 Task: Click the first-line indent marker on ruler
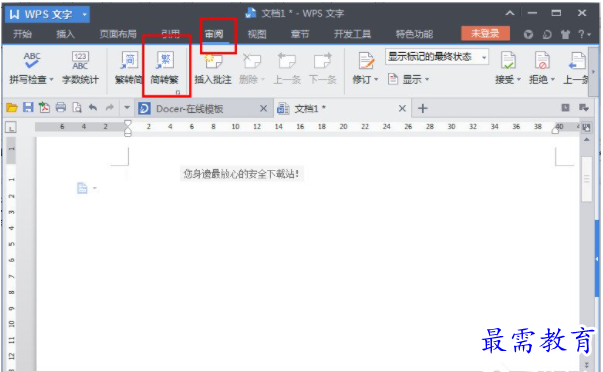point(128,124)
